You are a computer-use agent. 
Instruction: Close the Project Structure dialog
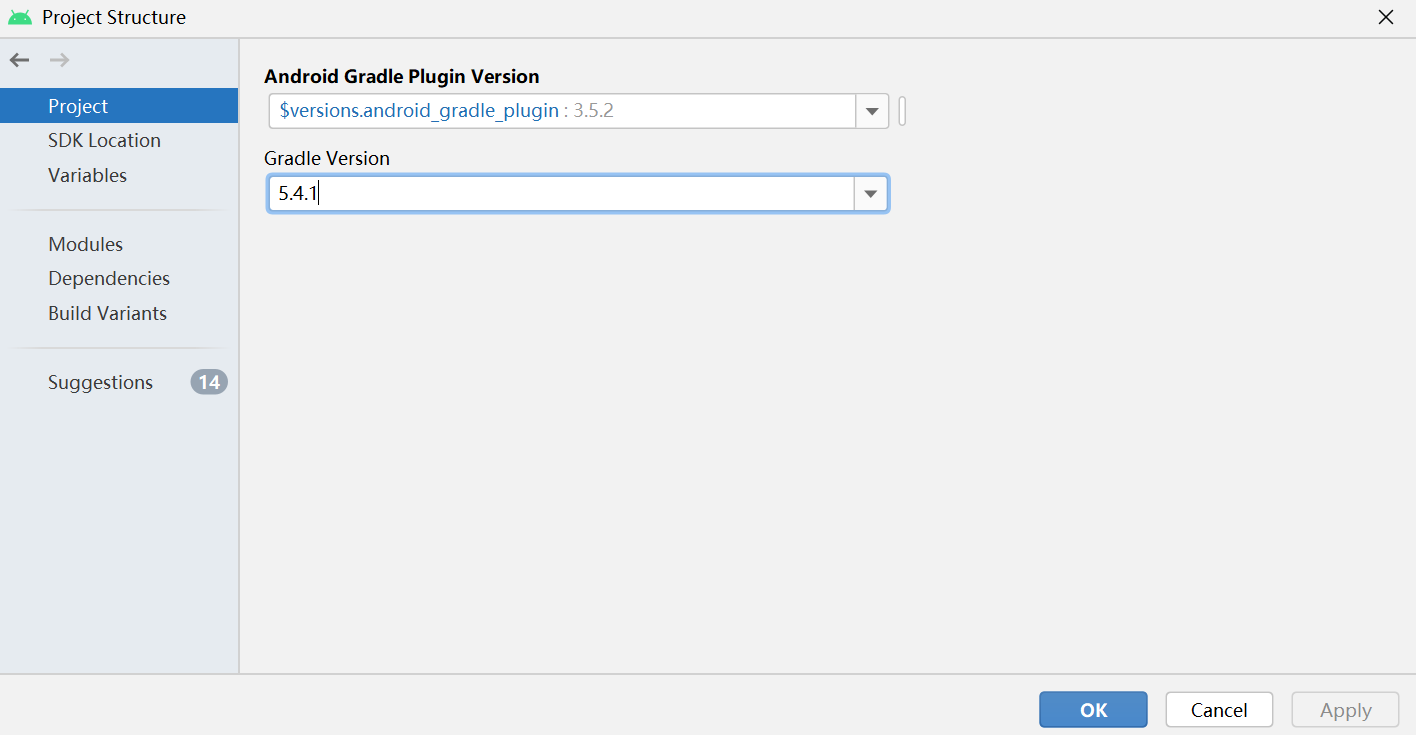coord(1386,17)
